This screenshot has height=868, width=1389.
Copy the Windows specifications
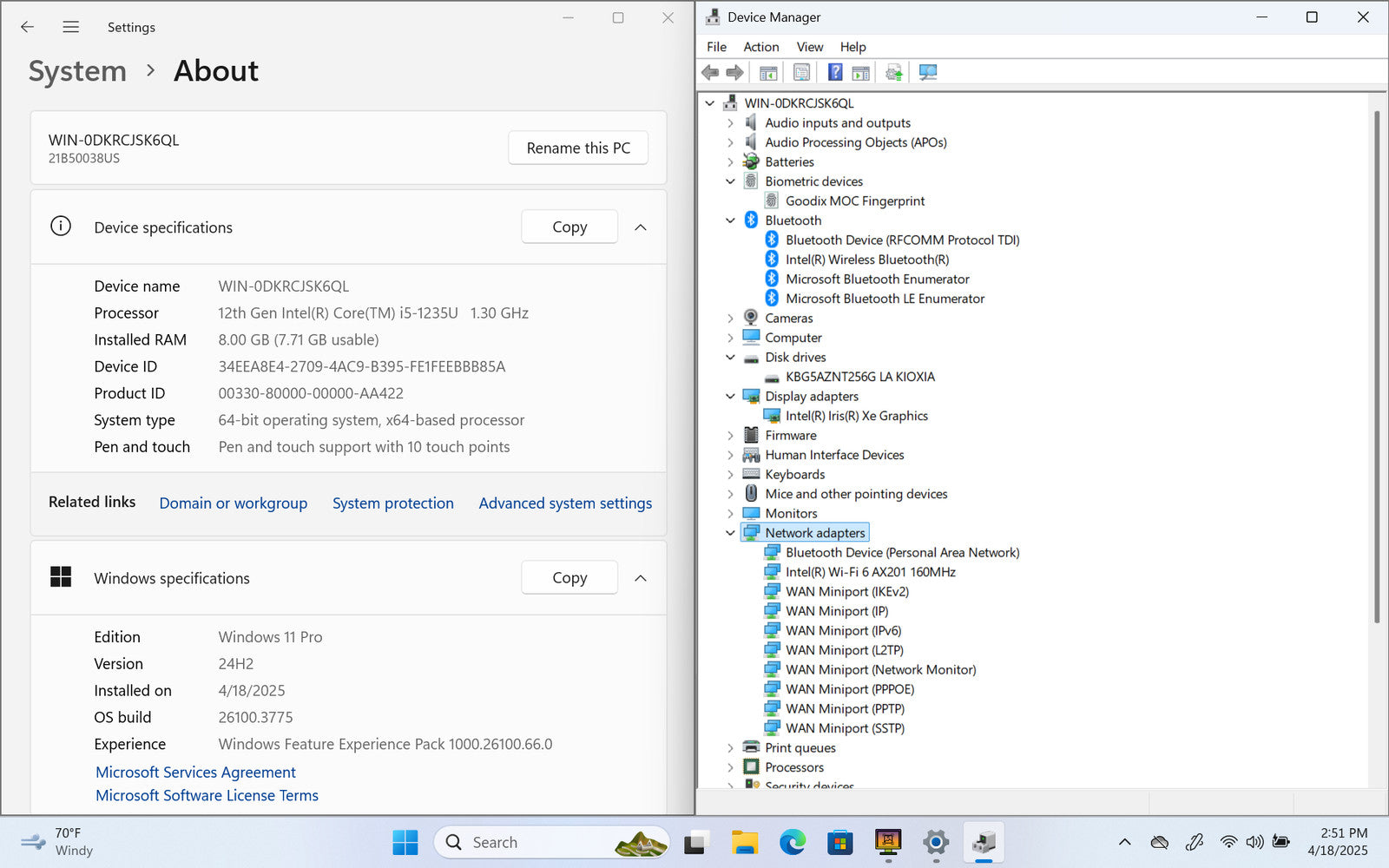[x=569, y=577]
